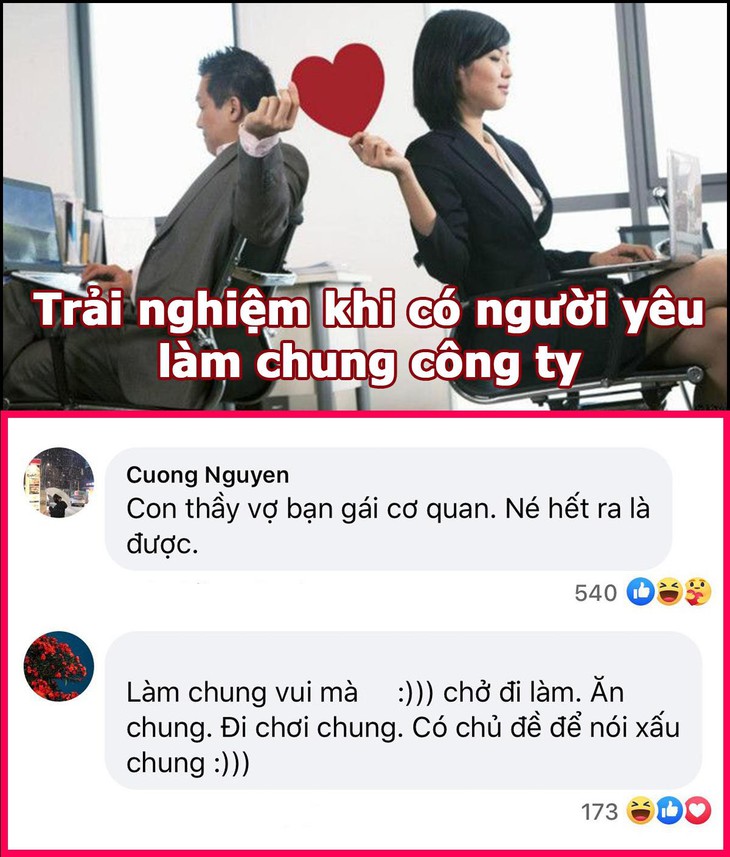This screenshot has width=730, height=857.
Task: Click the Cuong Nguyen name link
Action: tap(208, 475)
